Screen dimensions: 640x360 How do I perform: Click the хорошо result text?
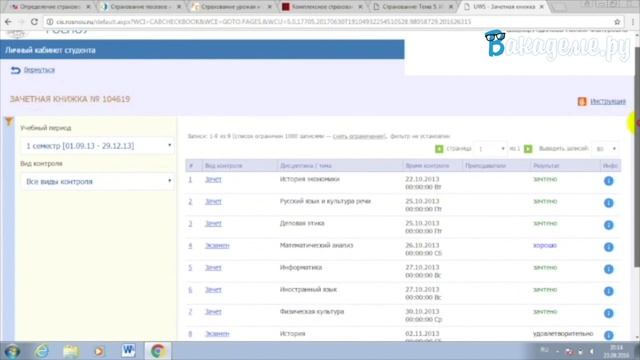pos(545,245)
